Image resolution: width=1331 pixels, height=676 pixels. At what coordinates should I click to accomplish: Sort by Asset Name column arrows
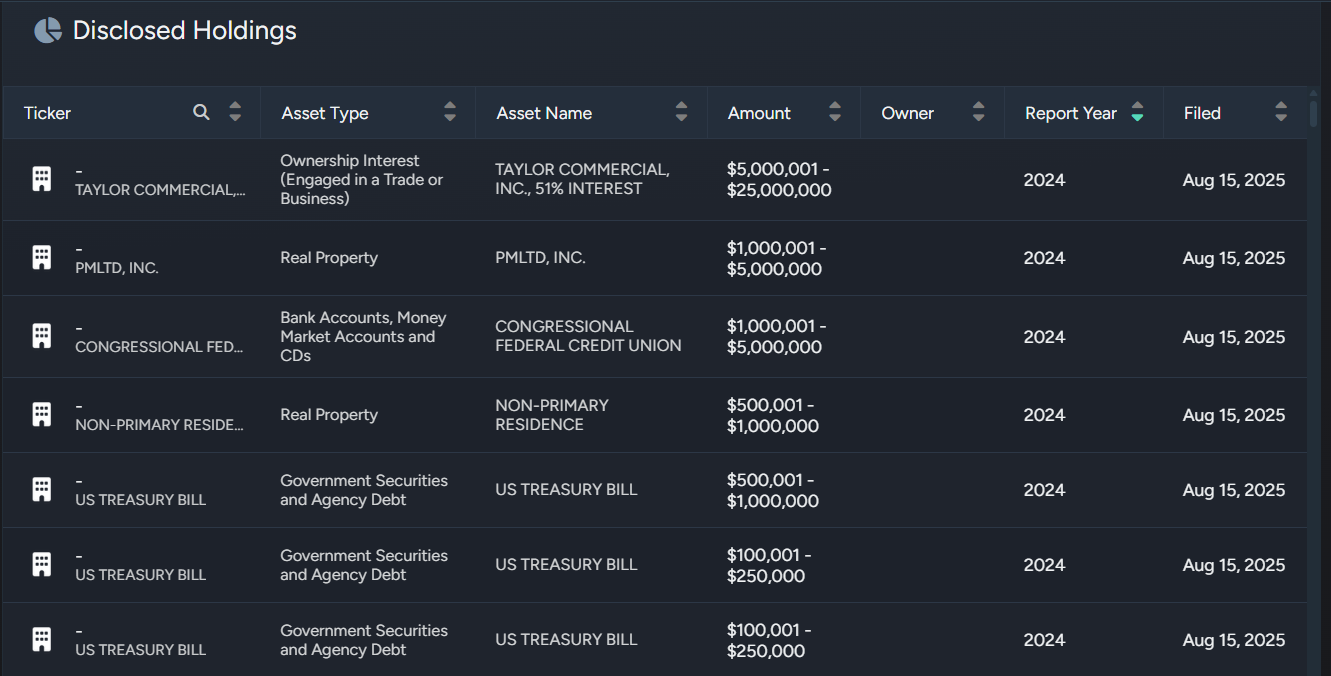point(682,112)
